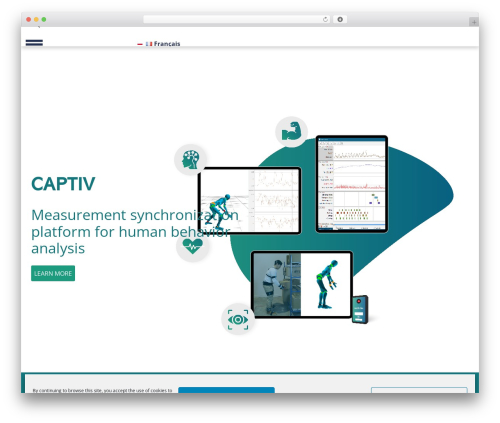
Task: Click the LEARN MORE button
Action: coord(53,273)
